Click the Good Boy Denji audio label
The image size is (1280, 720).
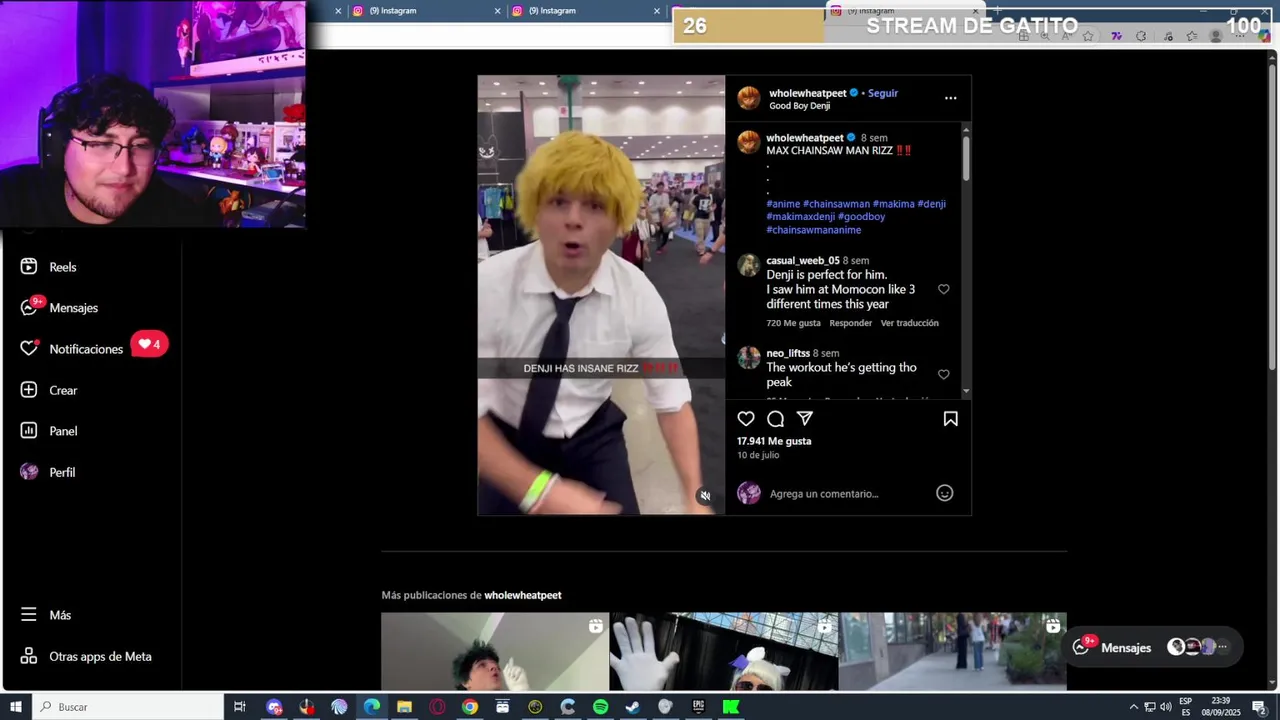[799, 106]
